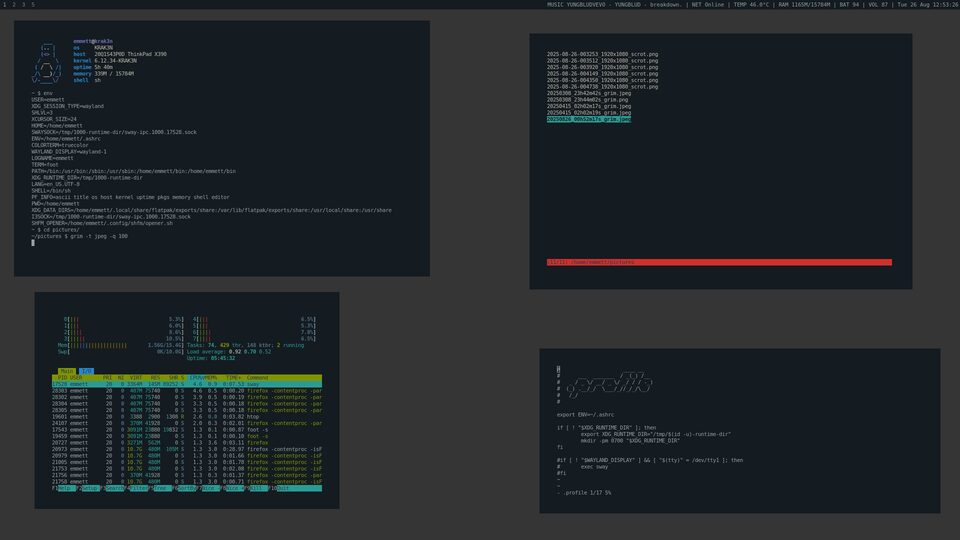Screen dimensions: 960x540
Task: Switch to workspace 2 in the bar
Action: tap(14, 4)
